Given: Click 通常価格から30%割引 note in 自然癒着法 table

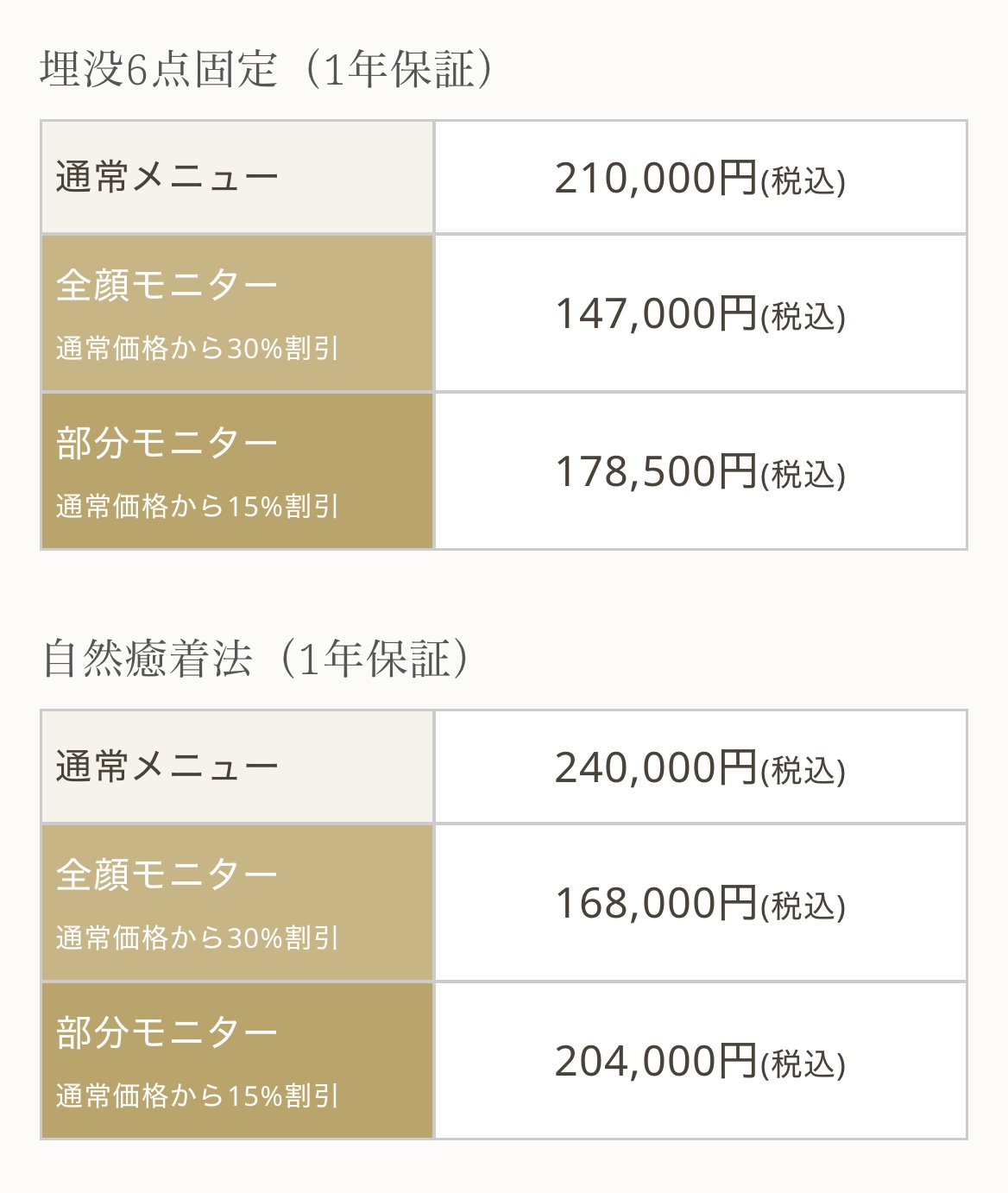Looking at the screenshot, I should [x=198, y=938].
